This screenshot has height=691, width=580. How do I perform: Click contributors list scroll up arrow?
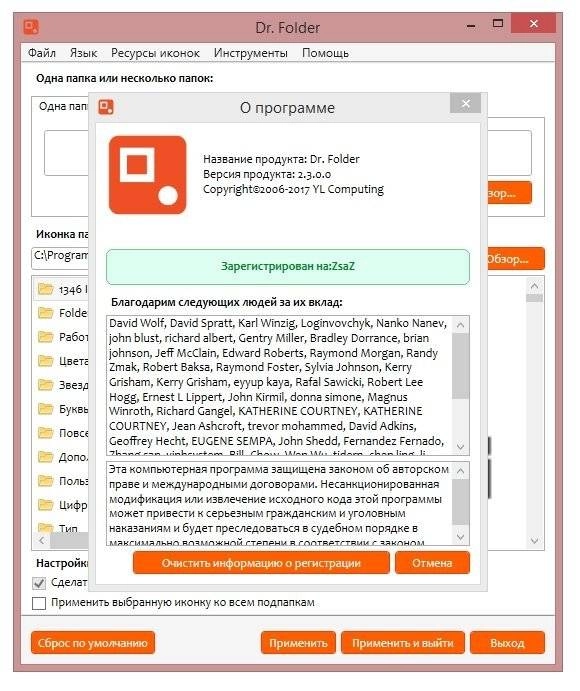[461, 325]
